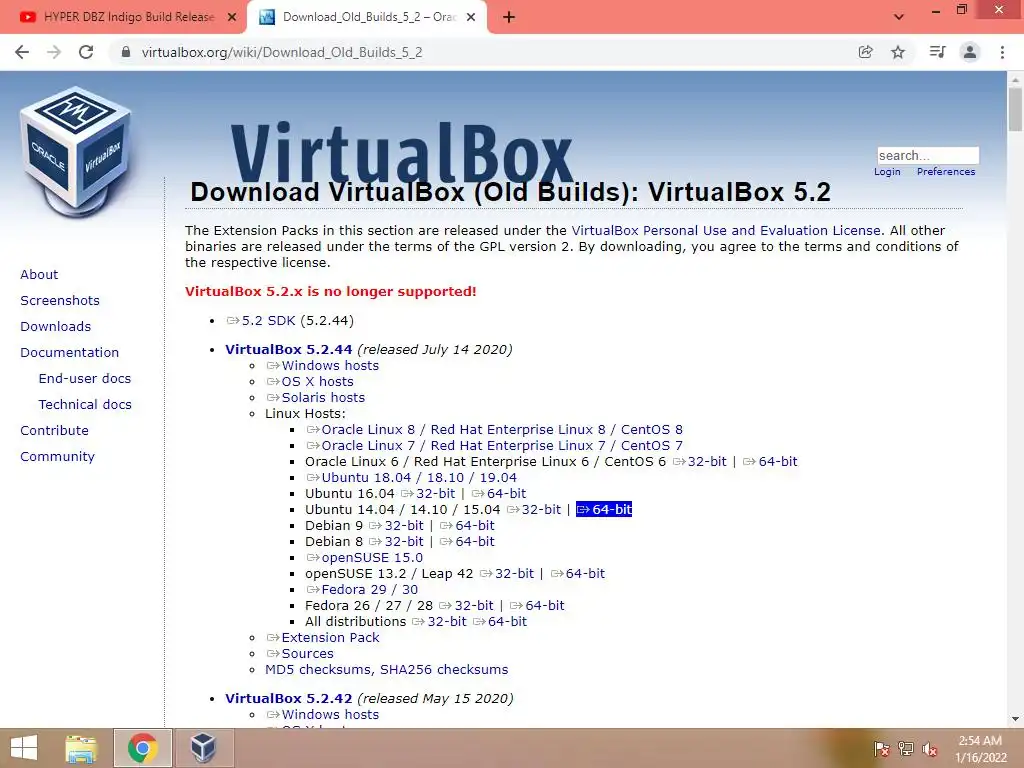Image resolution: width=1024 pixels, height=768 pixels.
Task: Download the 5.2.44 Extension Pack
Action: tap(323, 638)
